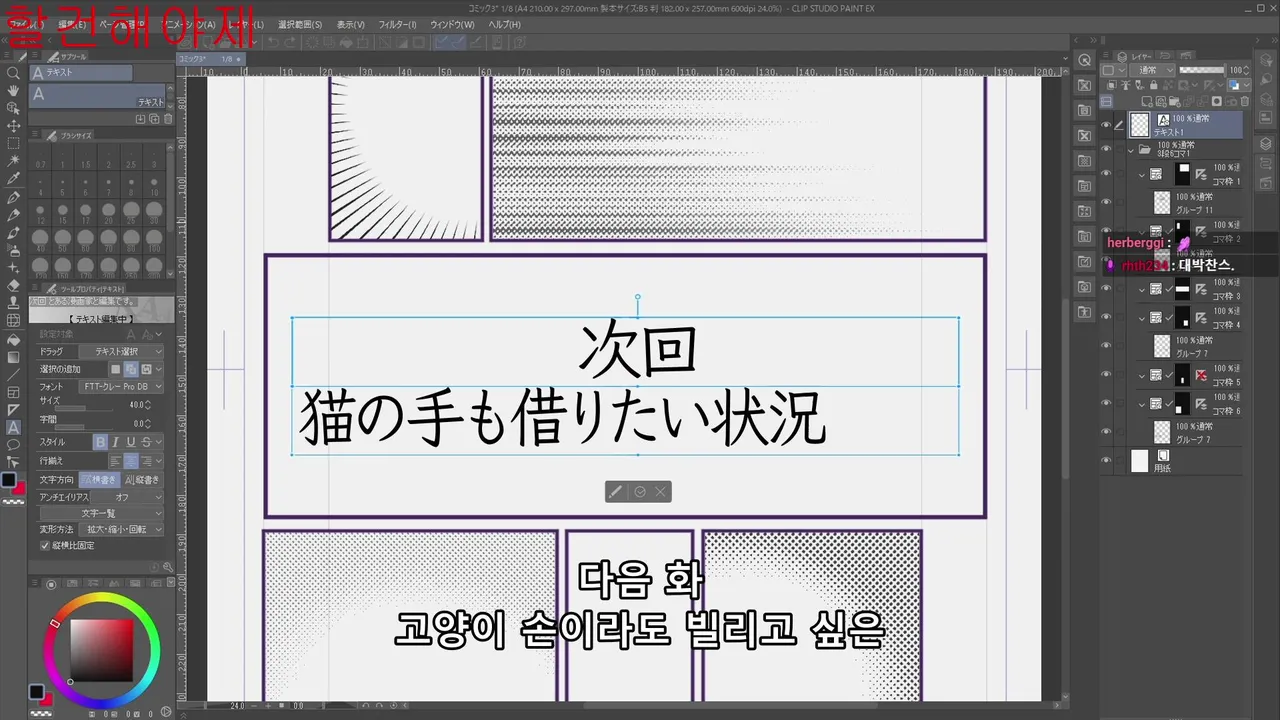Toggle the 縦横比固定 checkbox
The width and height of the screenshot is (1280, 720).
tap(44, 546)
